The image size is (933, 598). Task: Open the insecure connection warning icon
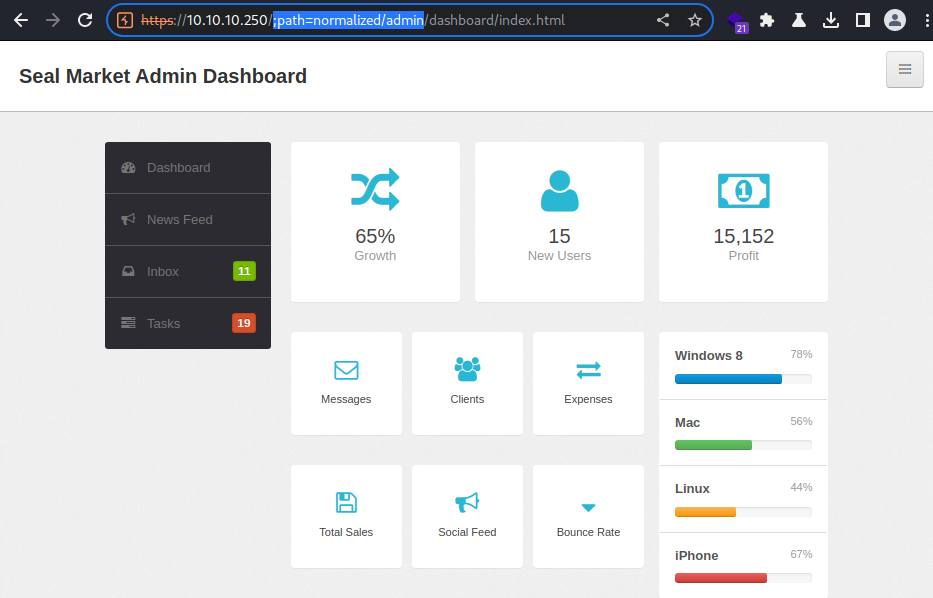pyautogui.click(x=125, y=20)
